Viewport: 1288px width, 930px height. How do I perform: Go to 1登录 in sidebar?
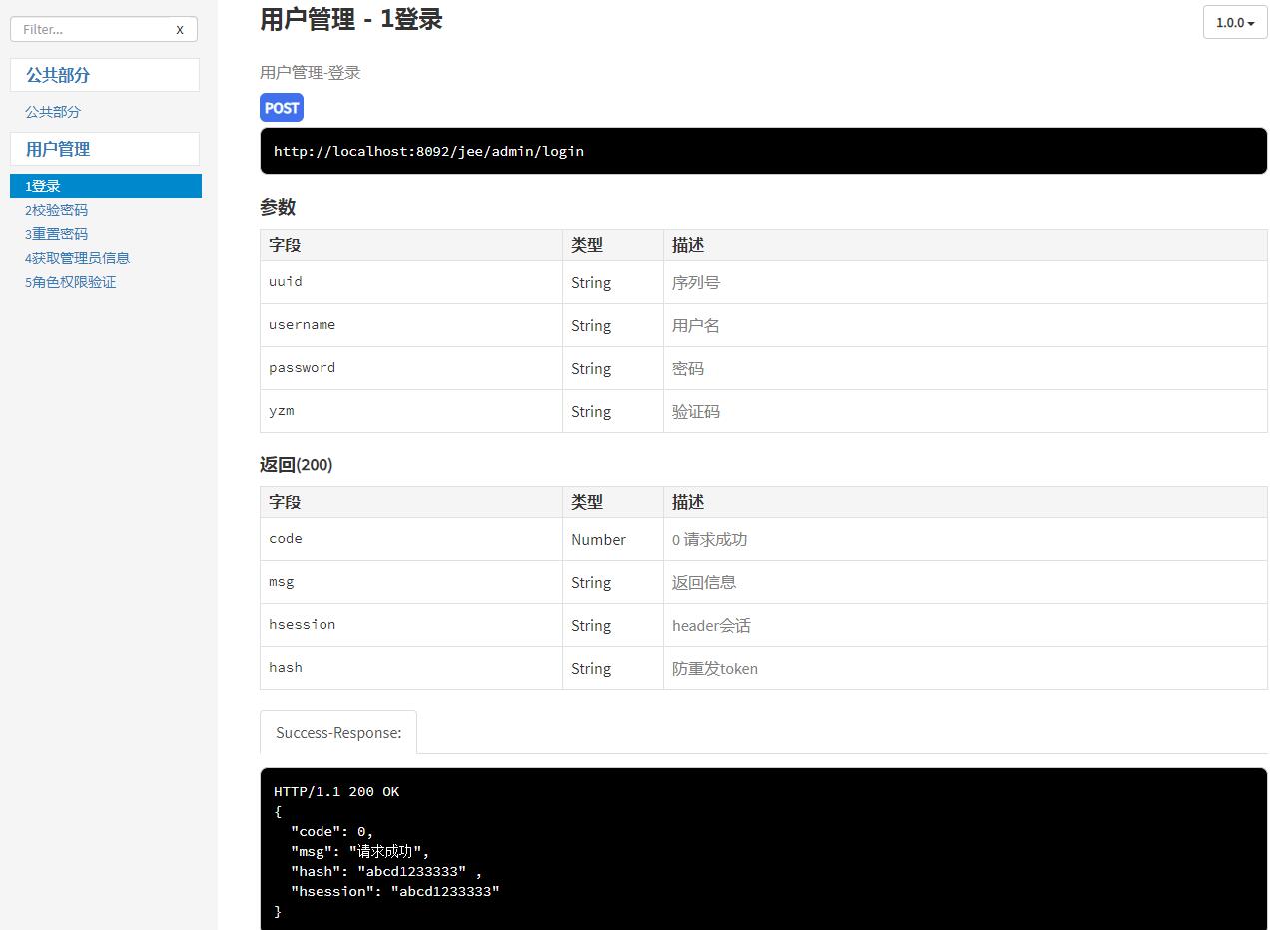click(x=106, y=186)
